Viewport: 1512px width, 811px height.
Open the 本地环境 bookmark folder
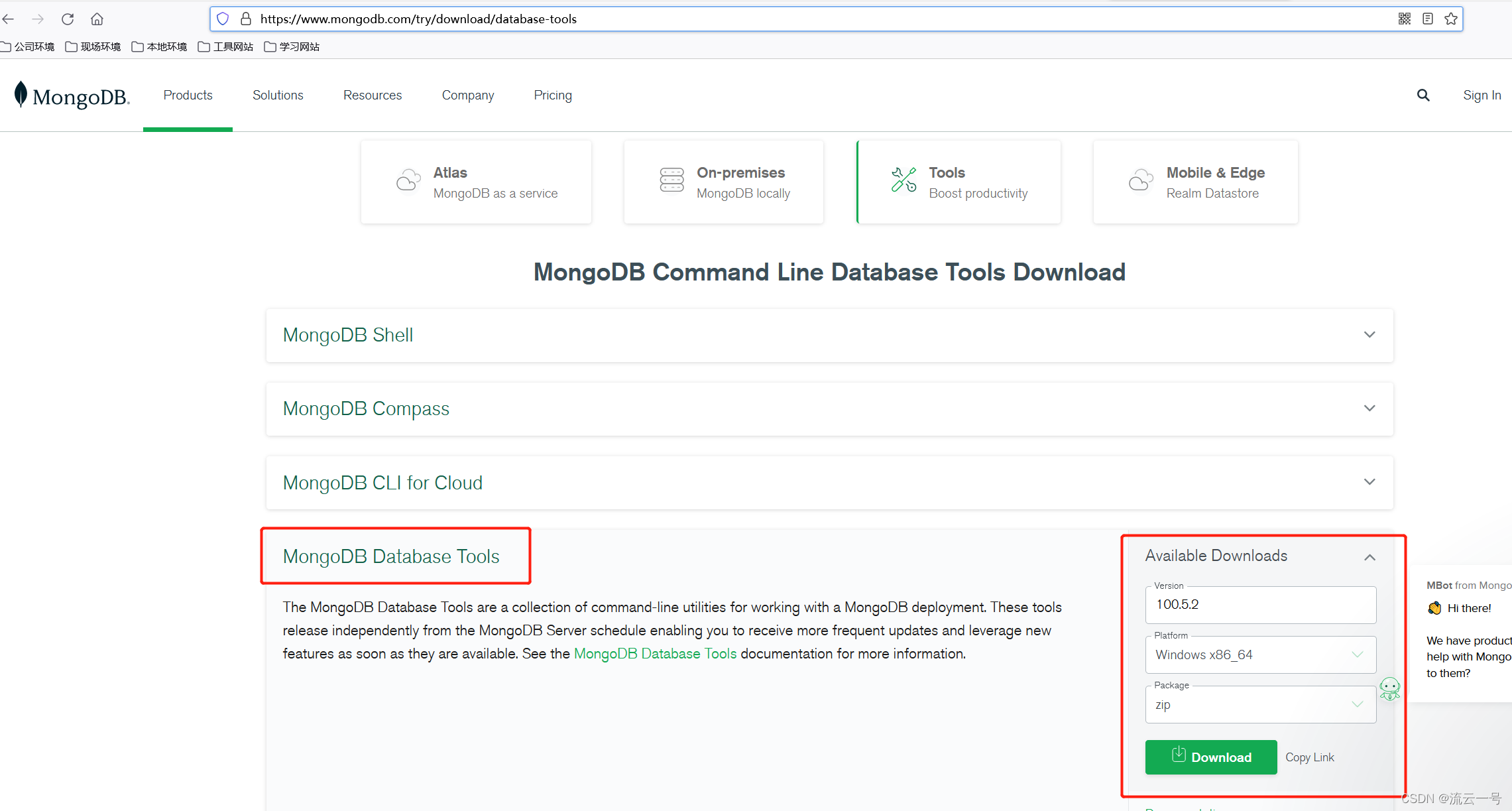click(160, 46)
